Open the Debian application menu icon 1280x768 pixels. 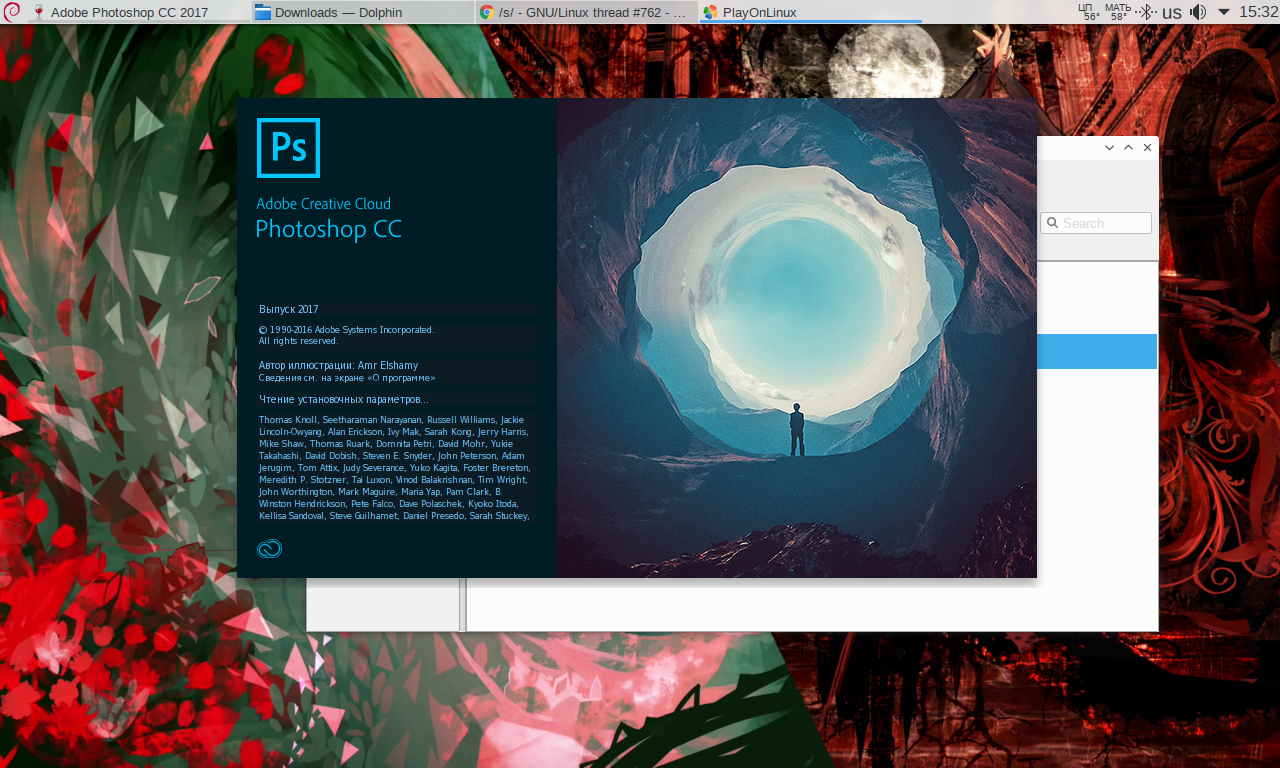pos(11,12)
